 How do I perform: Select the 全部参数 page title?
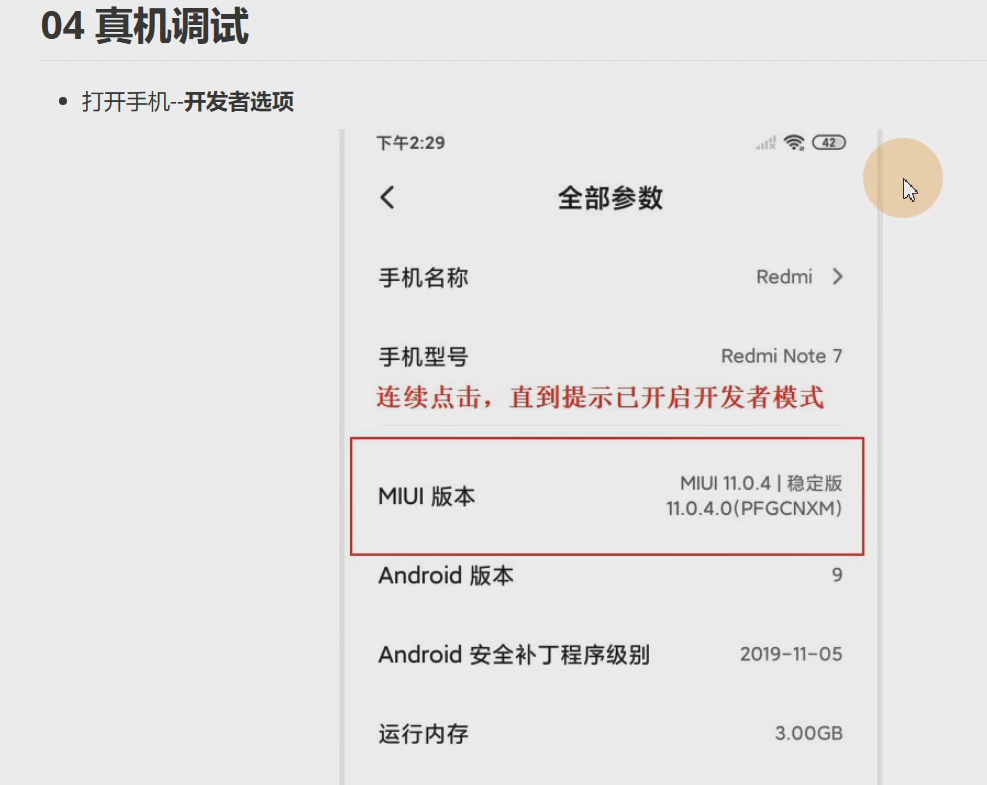(610, 197)
